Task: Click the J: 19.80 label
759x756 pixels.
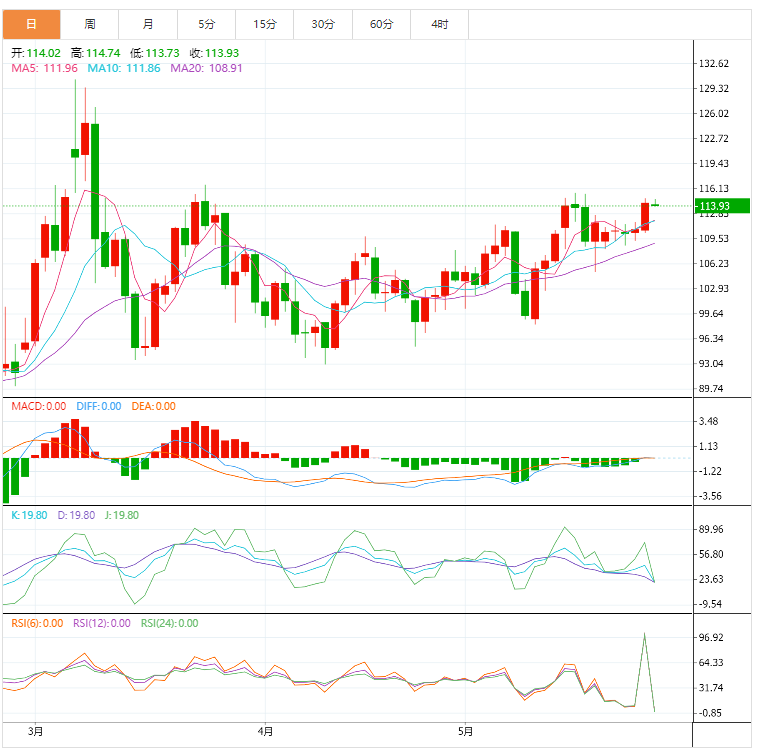Action: (x=122, y=515)
